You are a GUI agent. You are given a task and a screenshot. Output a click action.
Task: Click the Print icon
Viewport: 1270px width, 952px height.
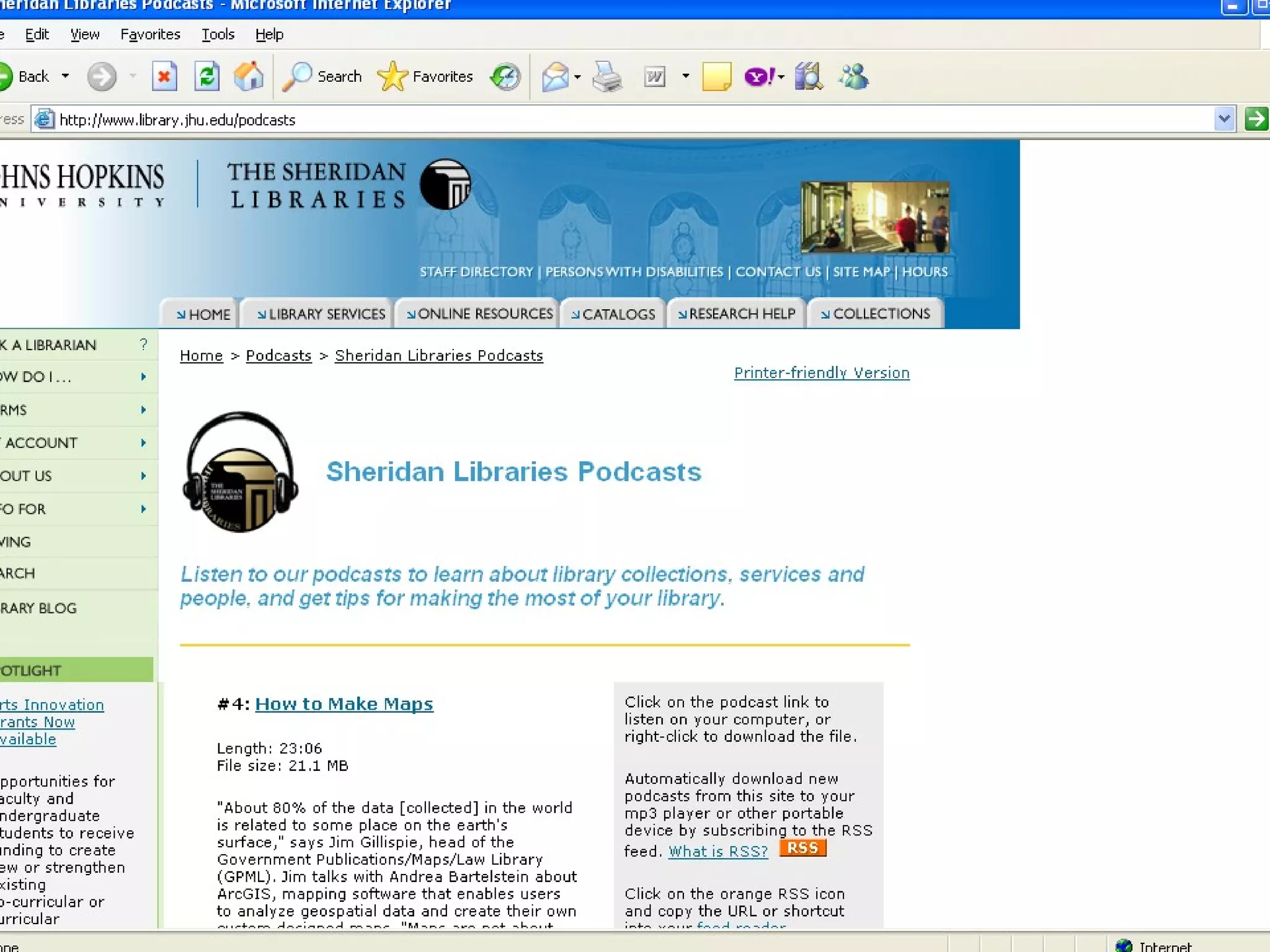607,77
